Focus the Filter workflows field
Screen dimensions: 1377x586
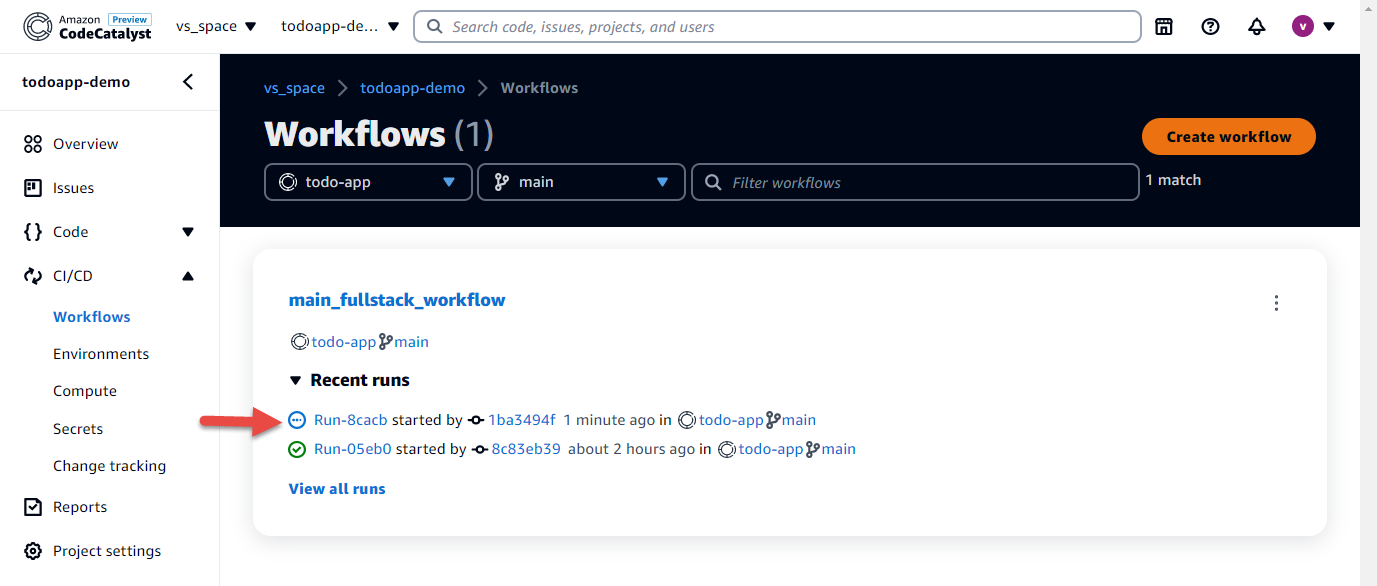click(x=915, y=182)
